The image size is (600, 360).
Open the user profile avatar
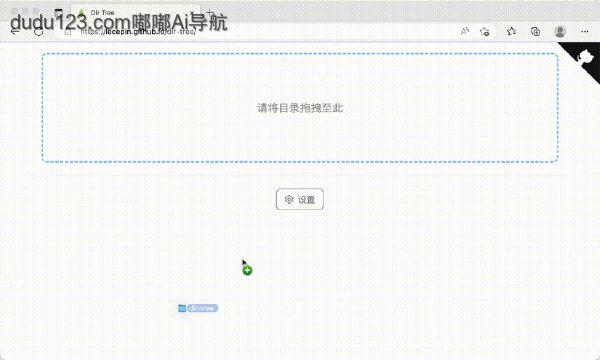[560, 31]
